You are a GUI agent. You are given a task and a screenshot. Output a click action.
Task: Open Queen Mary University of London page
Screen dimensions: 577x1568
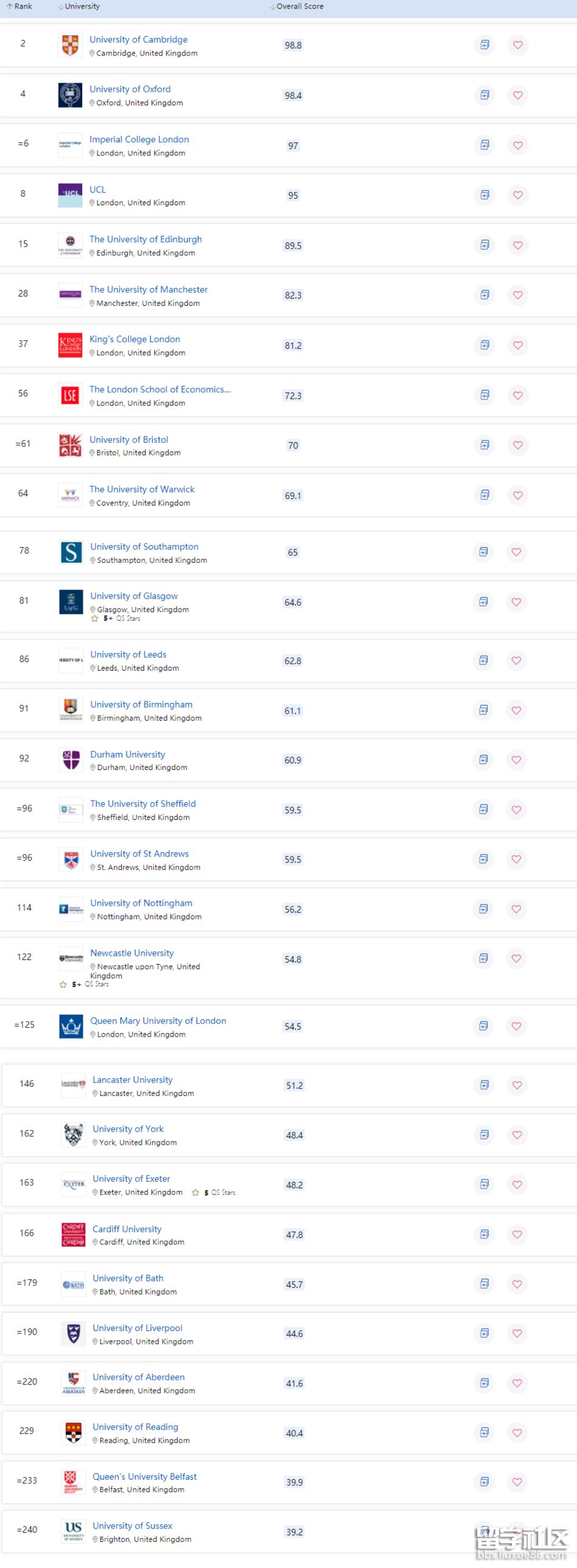158,1020
